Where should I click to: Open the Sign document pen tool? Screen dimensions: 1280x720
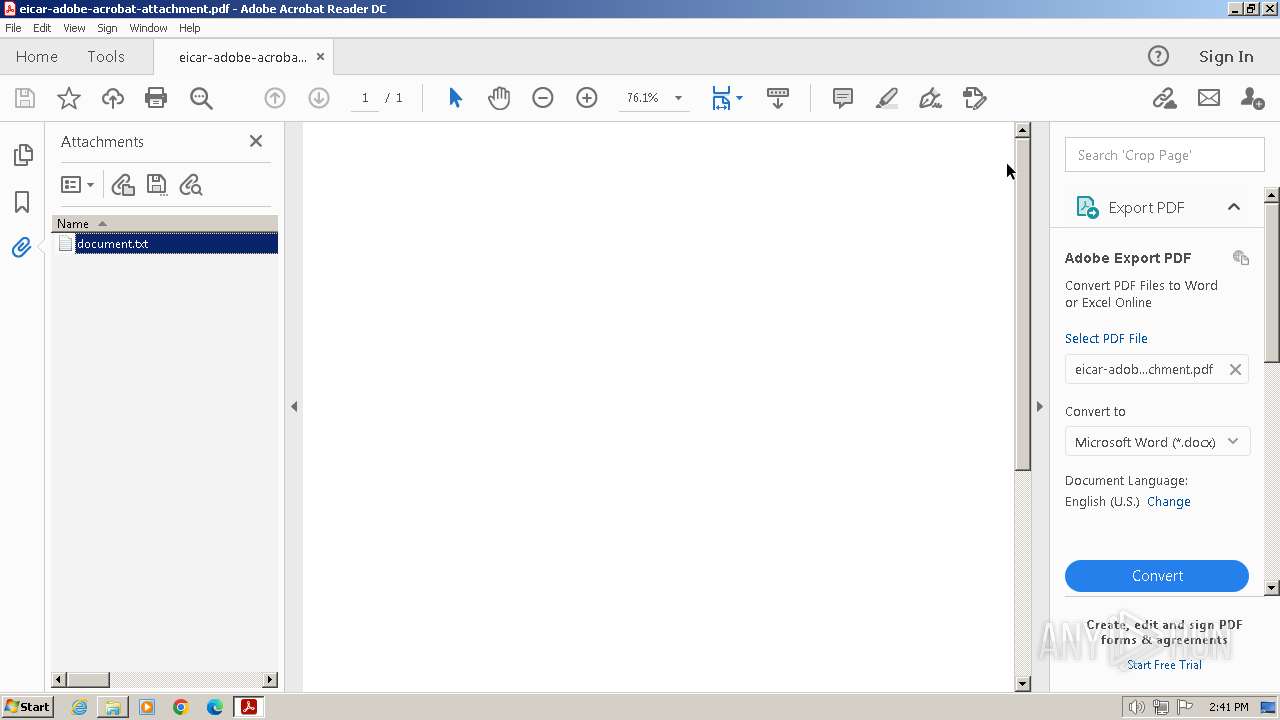point(931,98)
